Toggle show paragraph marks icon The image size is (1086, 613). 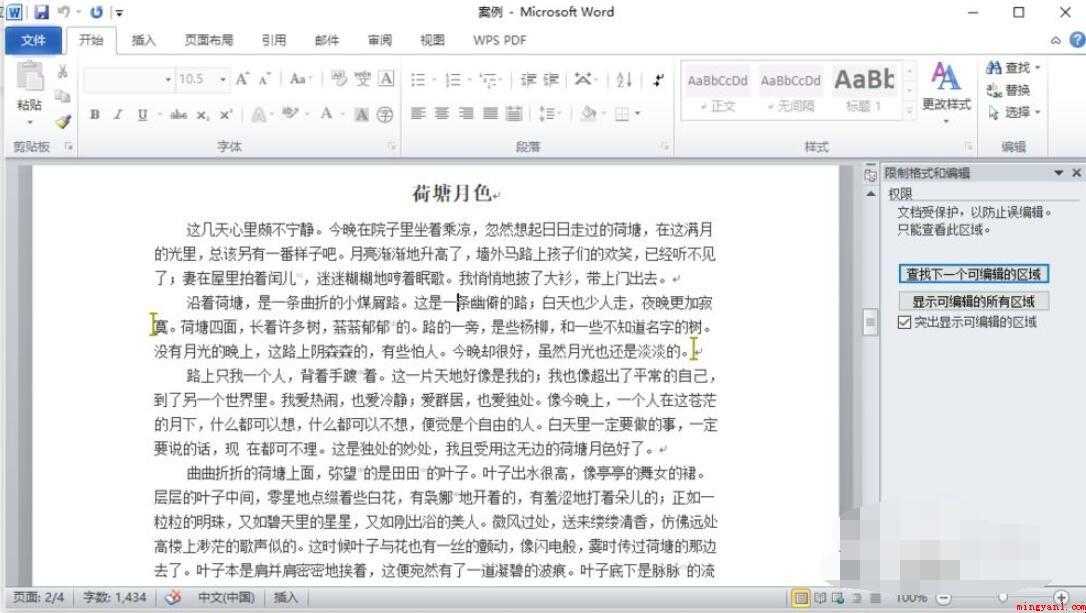658,80
